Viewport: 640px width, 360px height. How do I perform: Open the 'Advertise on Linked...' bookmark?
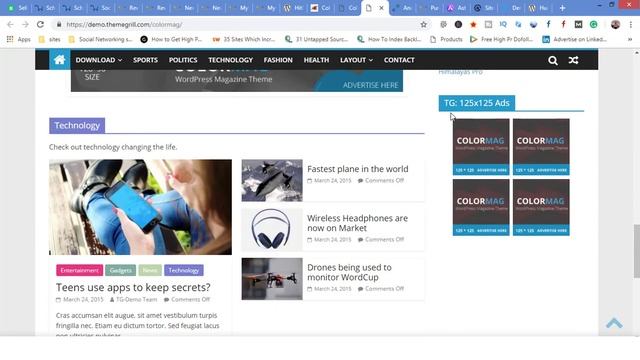574,39
